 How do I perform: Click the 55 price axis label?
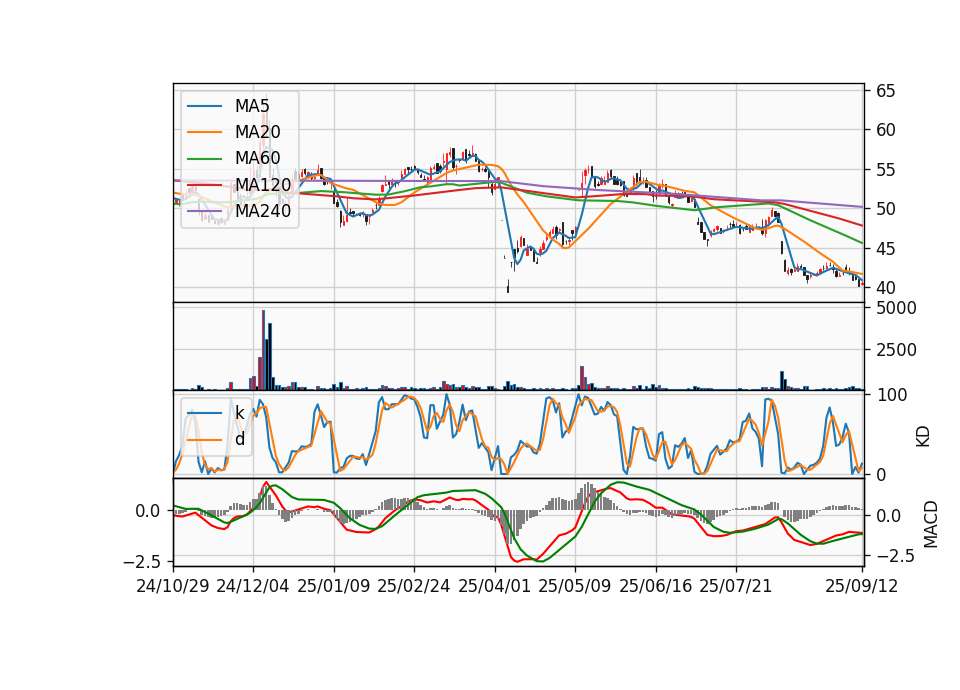point(885,170)
